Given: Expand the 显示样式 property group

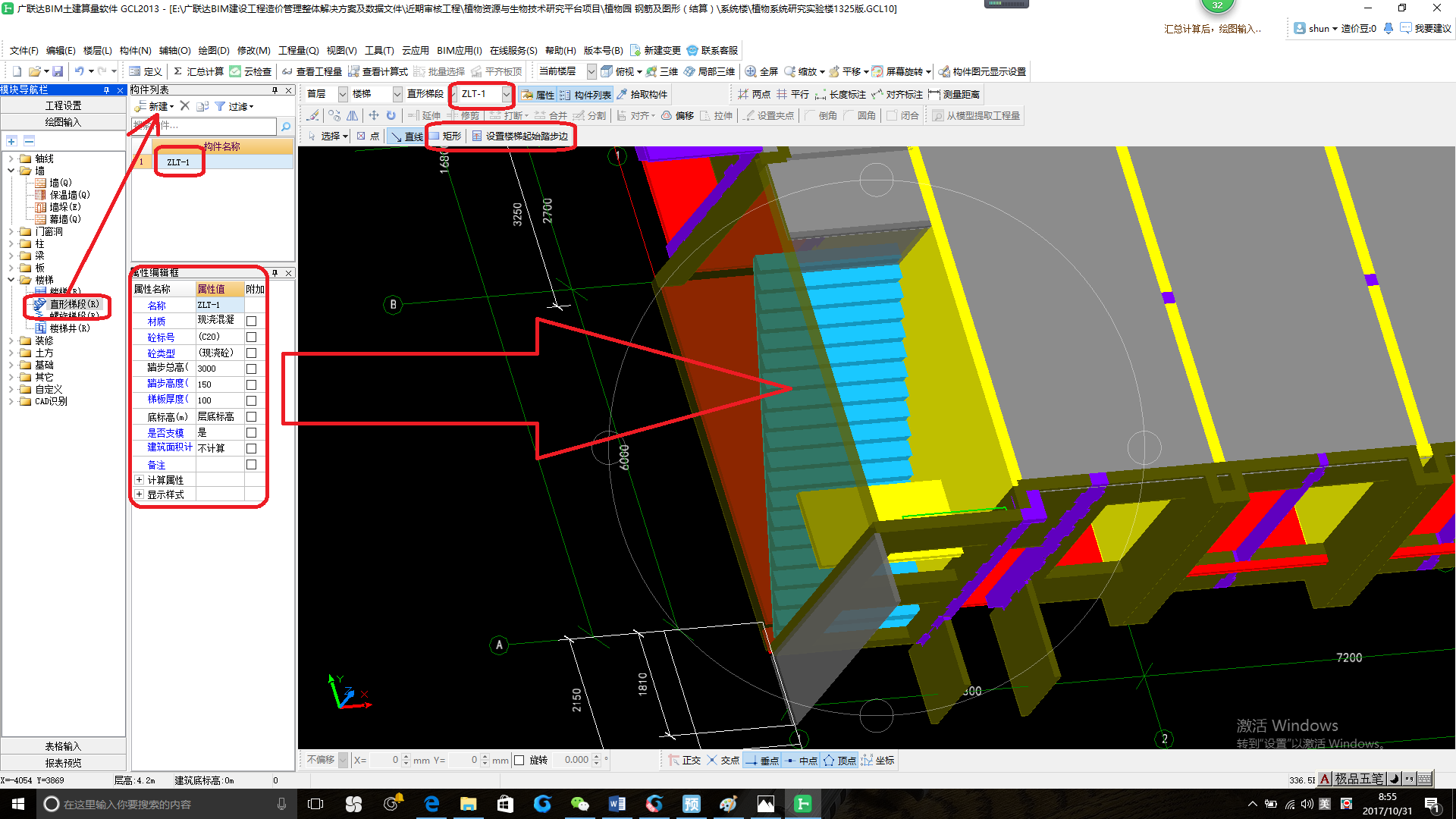Looking at the screenshot, I should tap(139, 494).
